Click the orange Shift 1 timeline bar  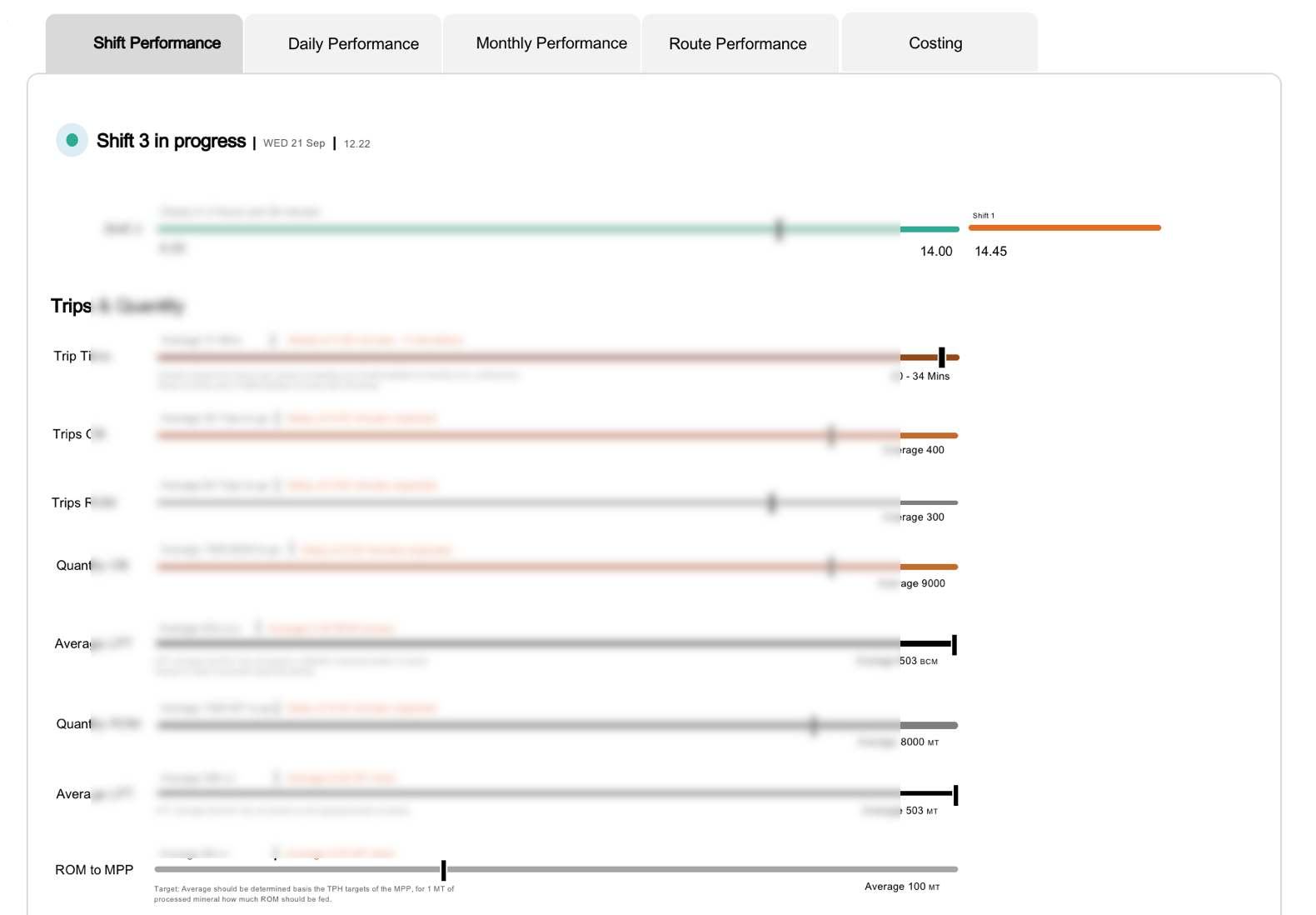[x=1064, y=227]
